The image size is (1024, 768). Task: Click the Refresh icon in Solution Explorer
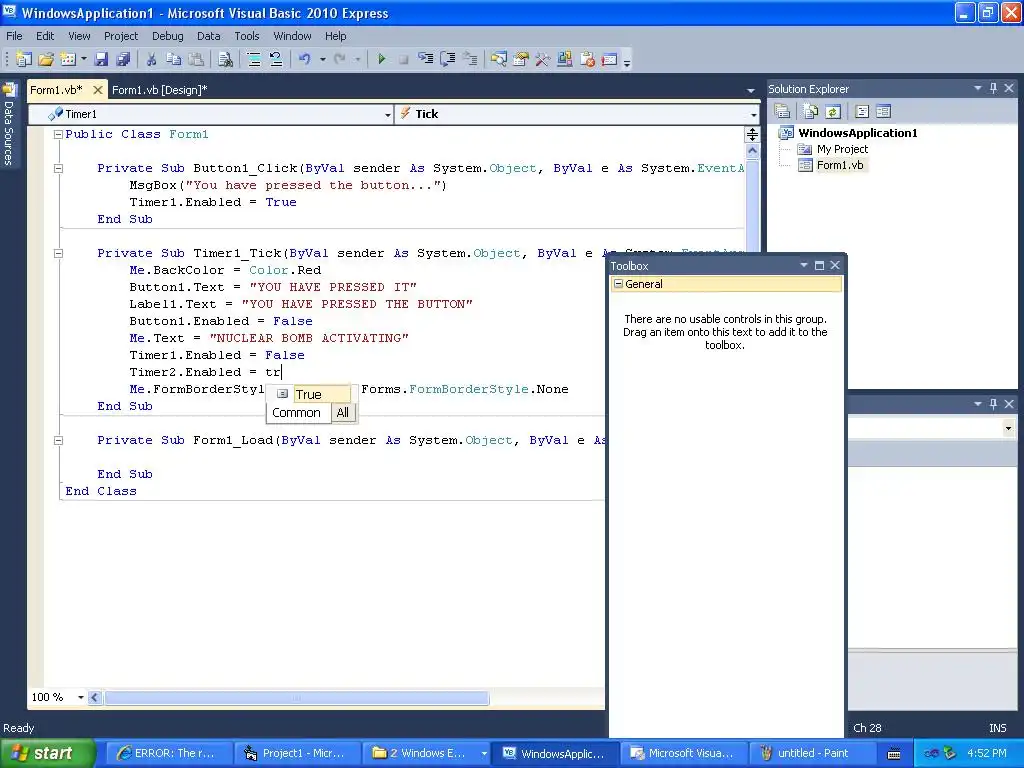tap(833, 111)
